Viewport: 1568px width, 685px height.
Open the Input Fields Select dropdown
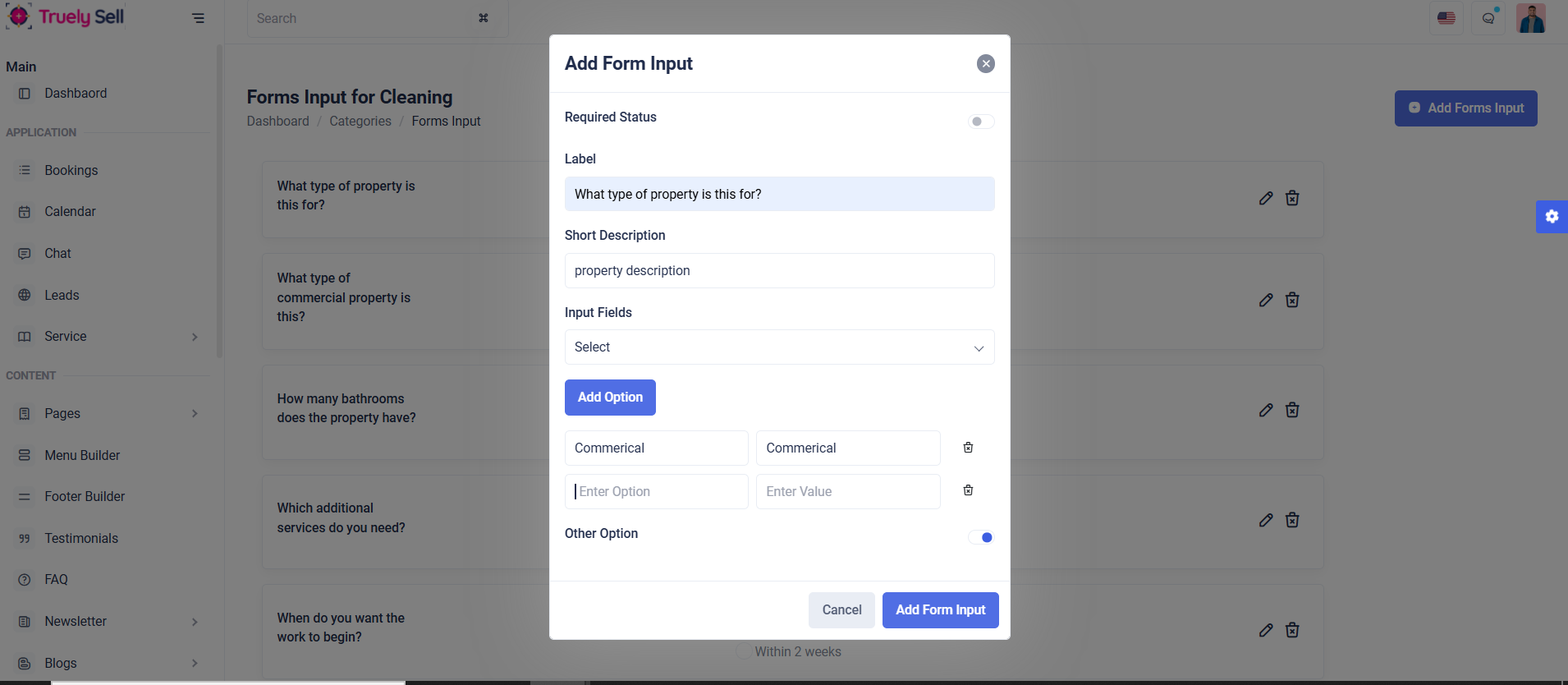point(779,347)
